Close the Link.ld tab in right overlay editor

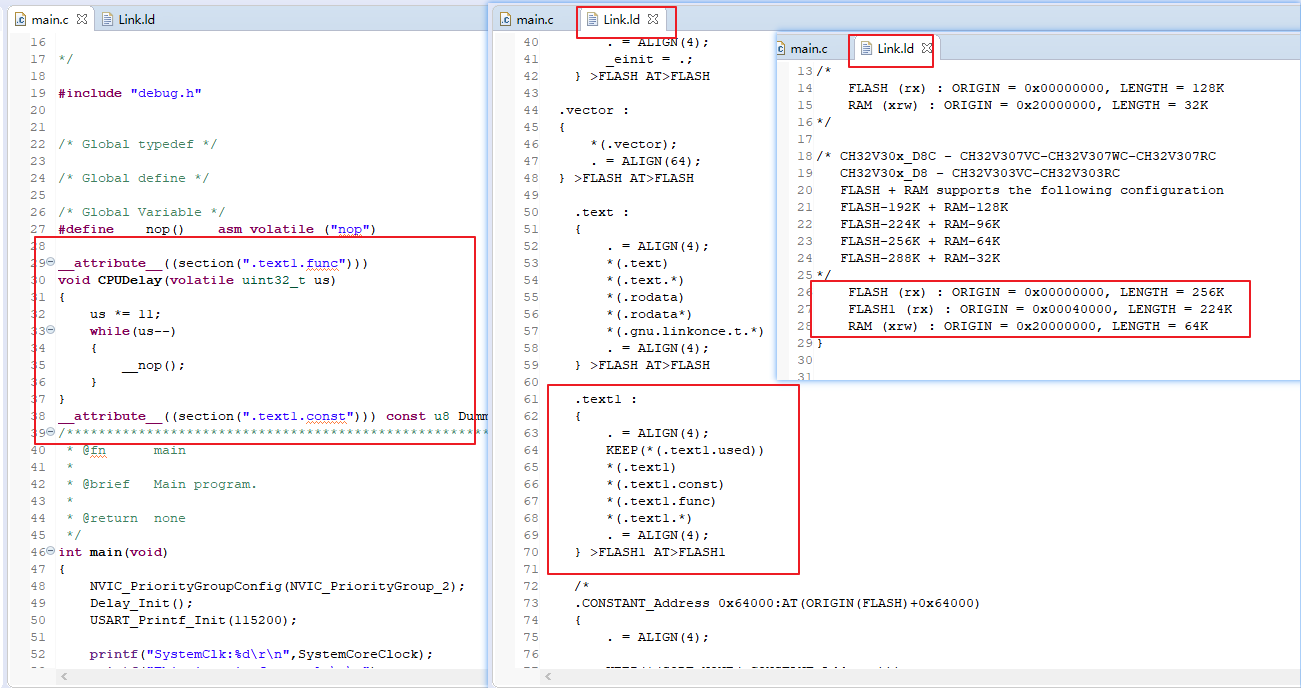(927, 49)
